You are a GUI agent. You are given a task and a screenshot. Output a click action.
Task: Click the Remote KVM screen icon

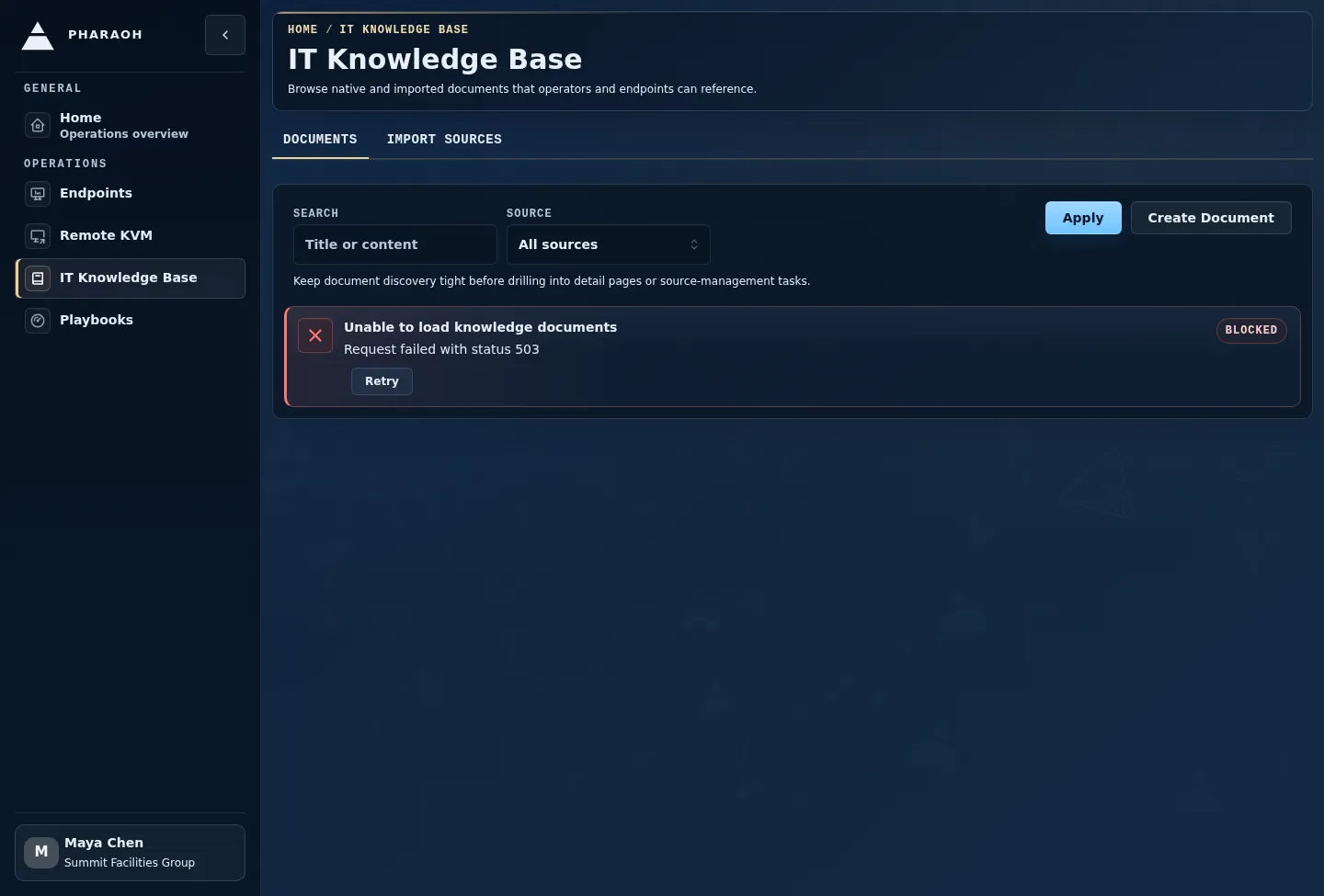(38, 235)
